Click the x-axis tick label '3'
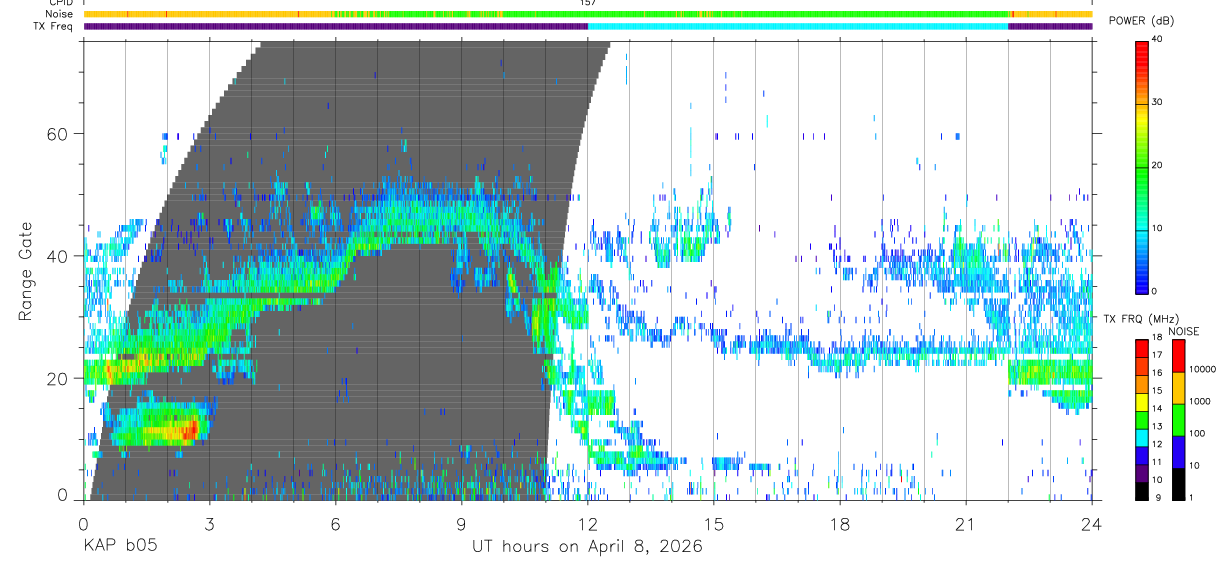 (x=209, y=524)
